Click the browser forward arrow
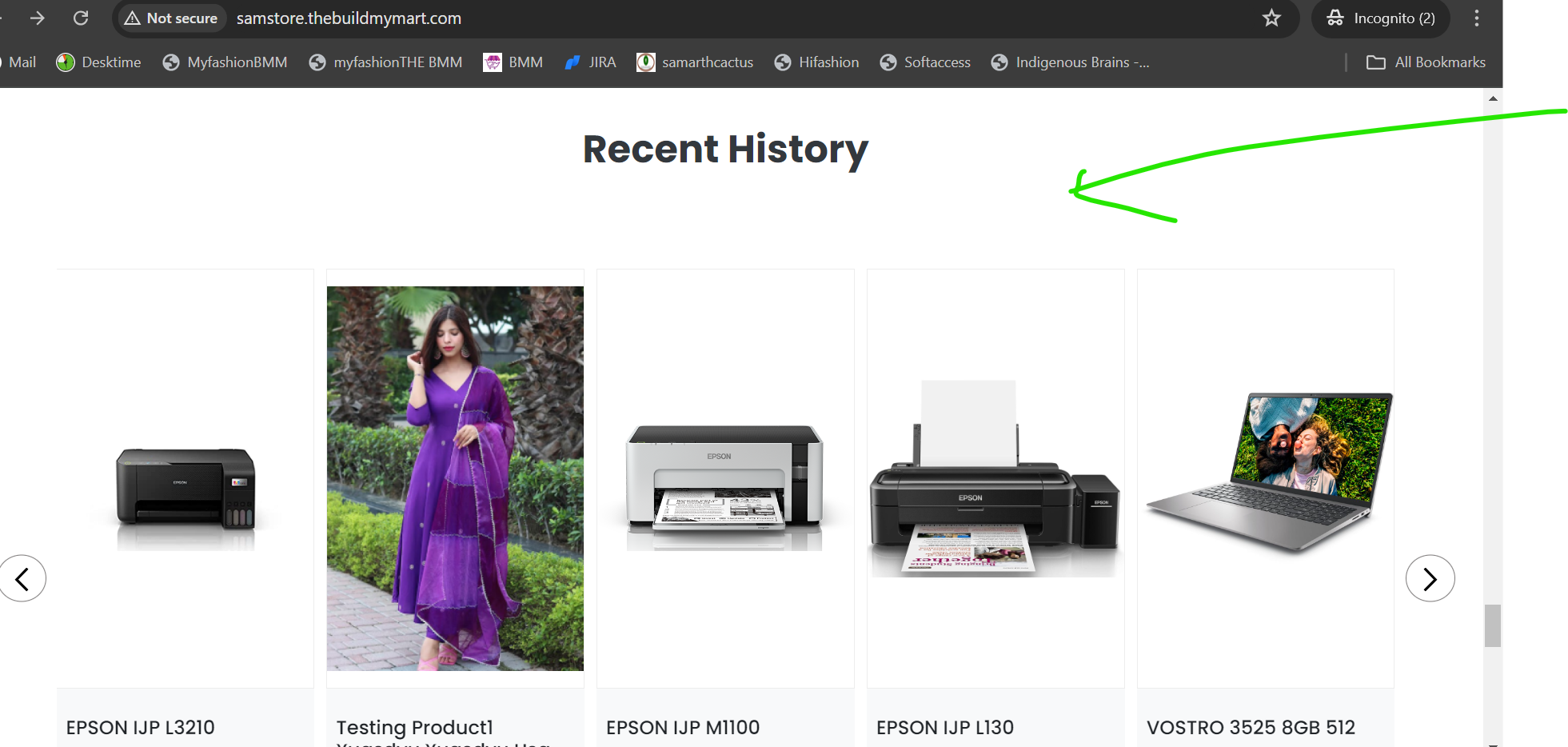This screenshot has width=1568, height=747. tap(37, 18)
